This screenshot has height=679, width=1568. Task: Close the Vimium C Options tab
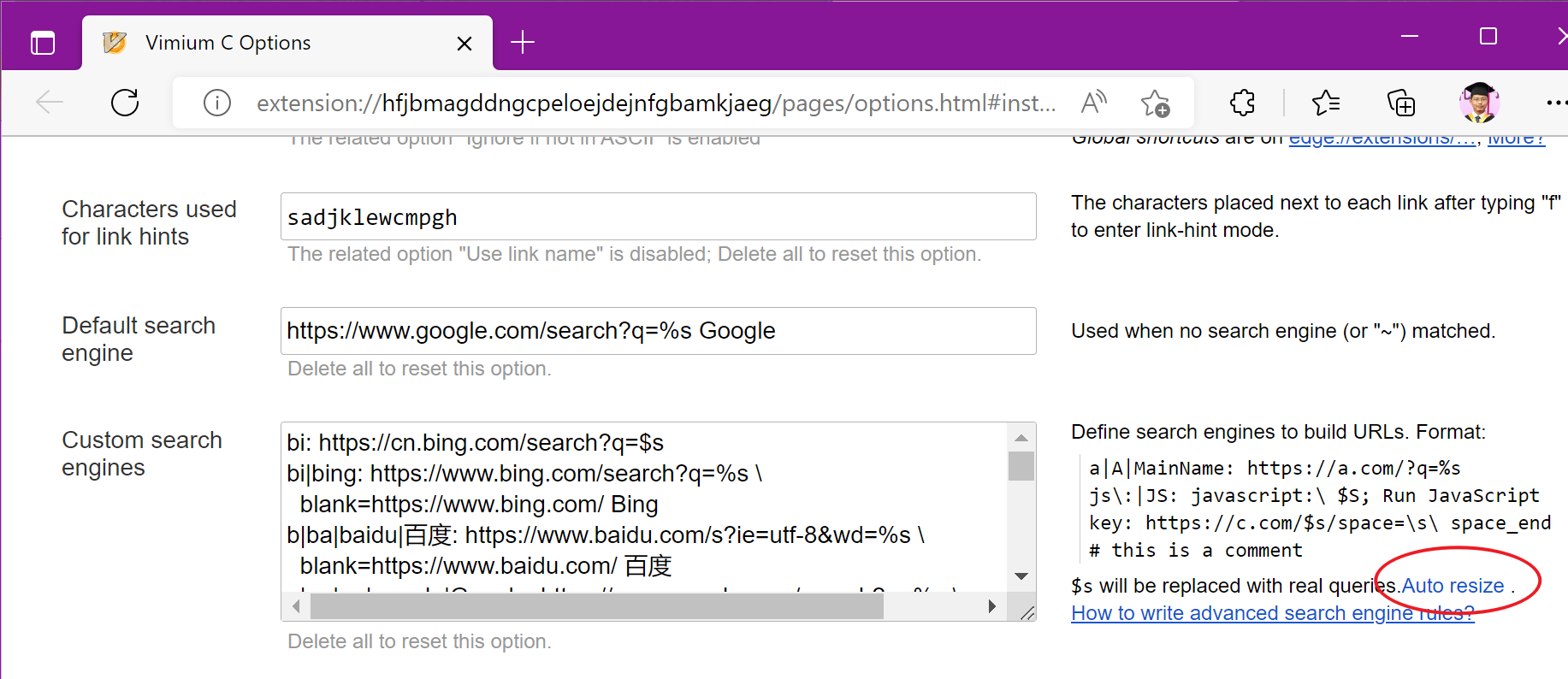click(464, 44)
